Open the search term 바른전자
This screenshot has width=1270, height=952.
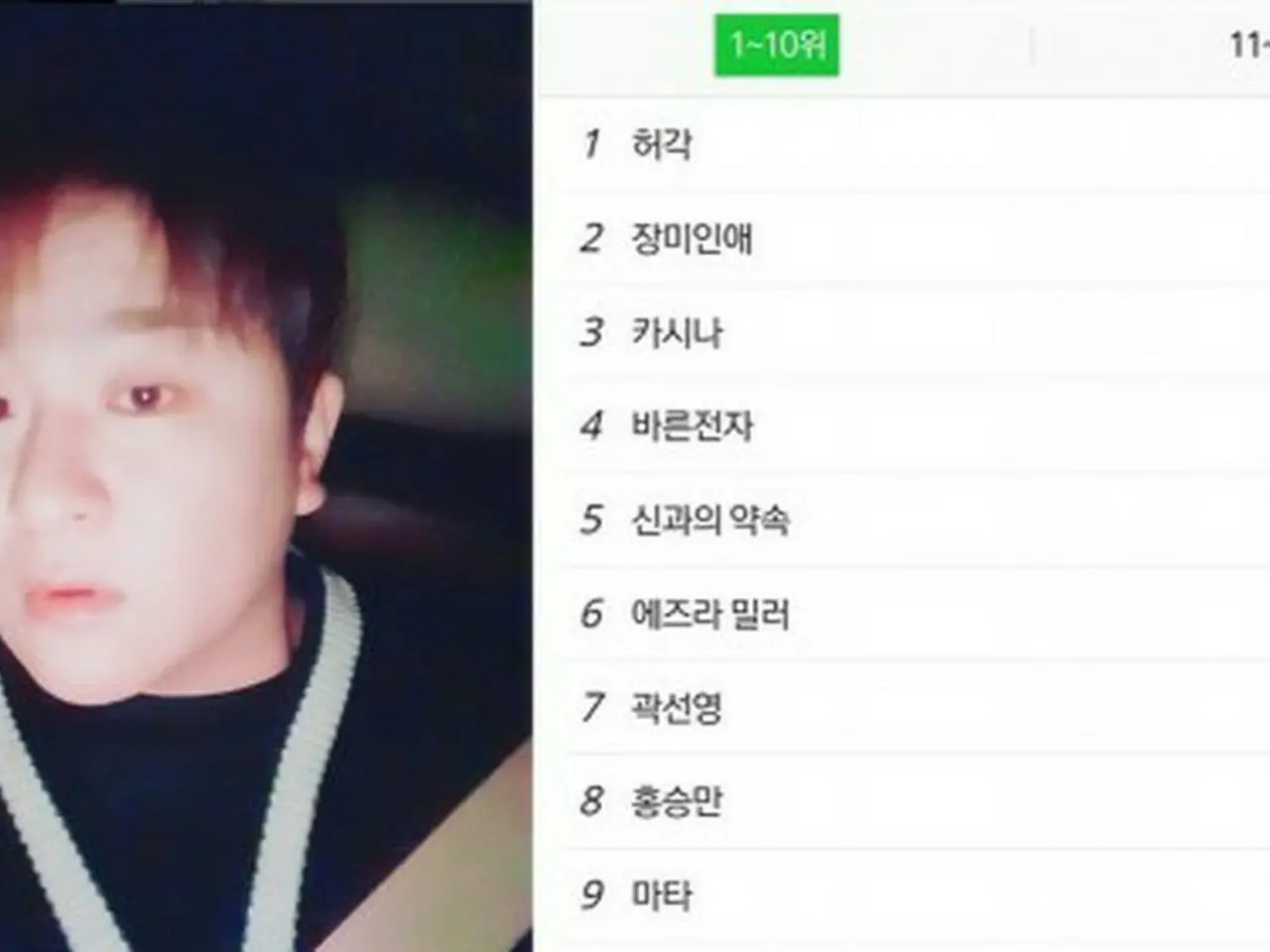(x=693, y=425)
